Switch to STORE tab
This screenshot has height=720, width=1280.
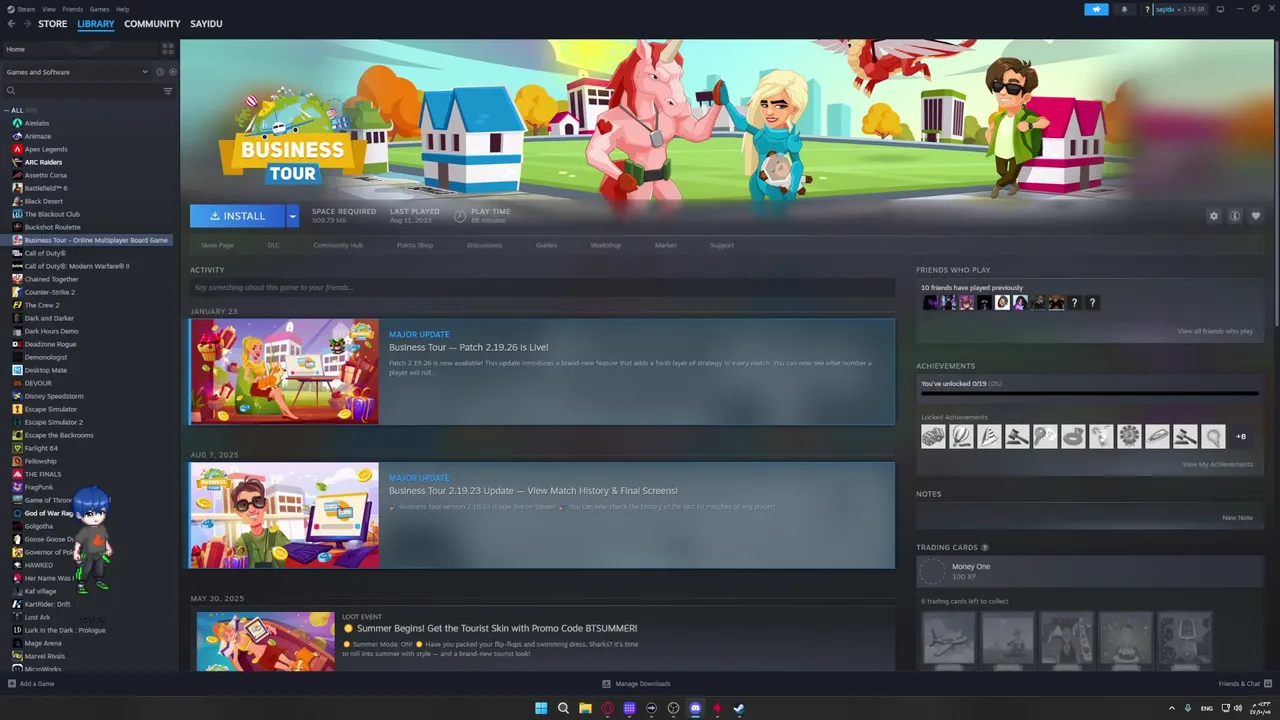point(53,24)
